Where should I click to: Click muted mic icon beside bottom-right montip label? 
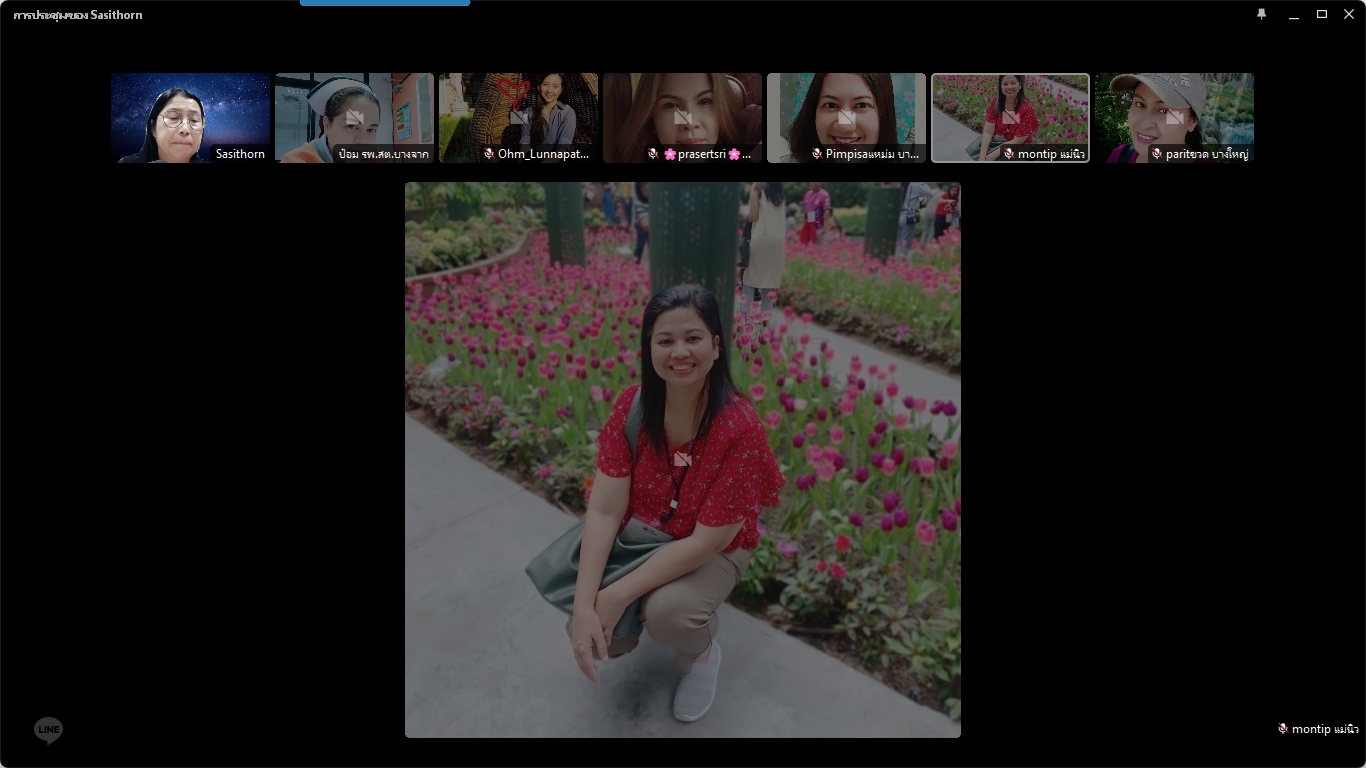pos(1282,729)
